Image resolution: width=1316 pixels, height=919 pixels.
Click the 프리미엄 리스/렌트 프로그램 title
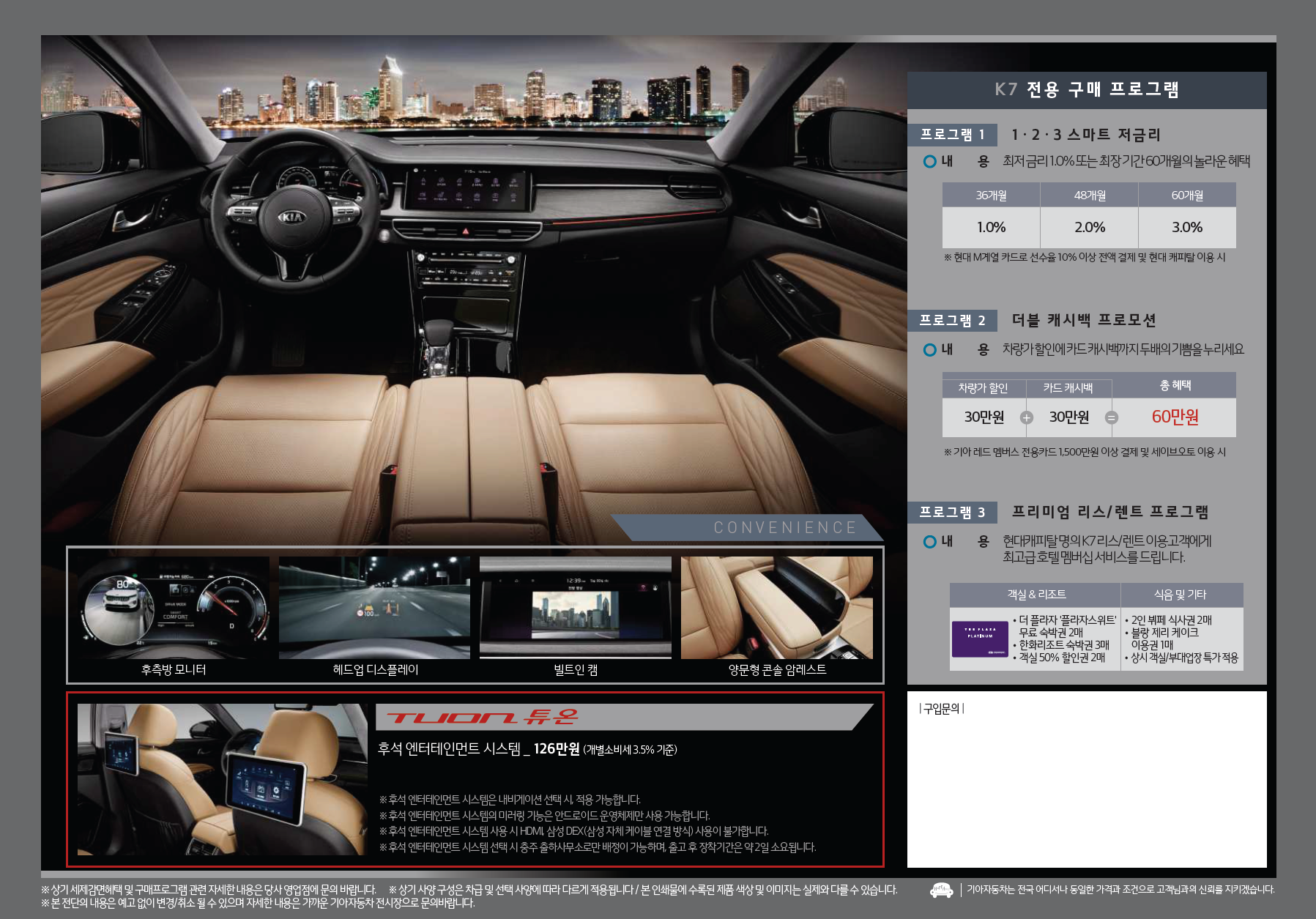[x=1110, y=512]
